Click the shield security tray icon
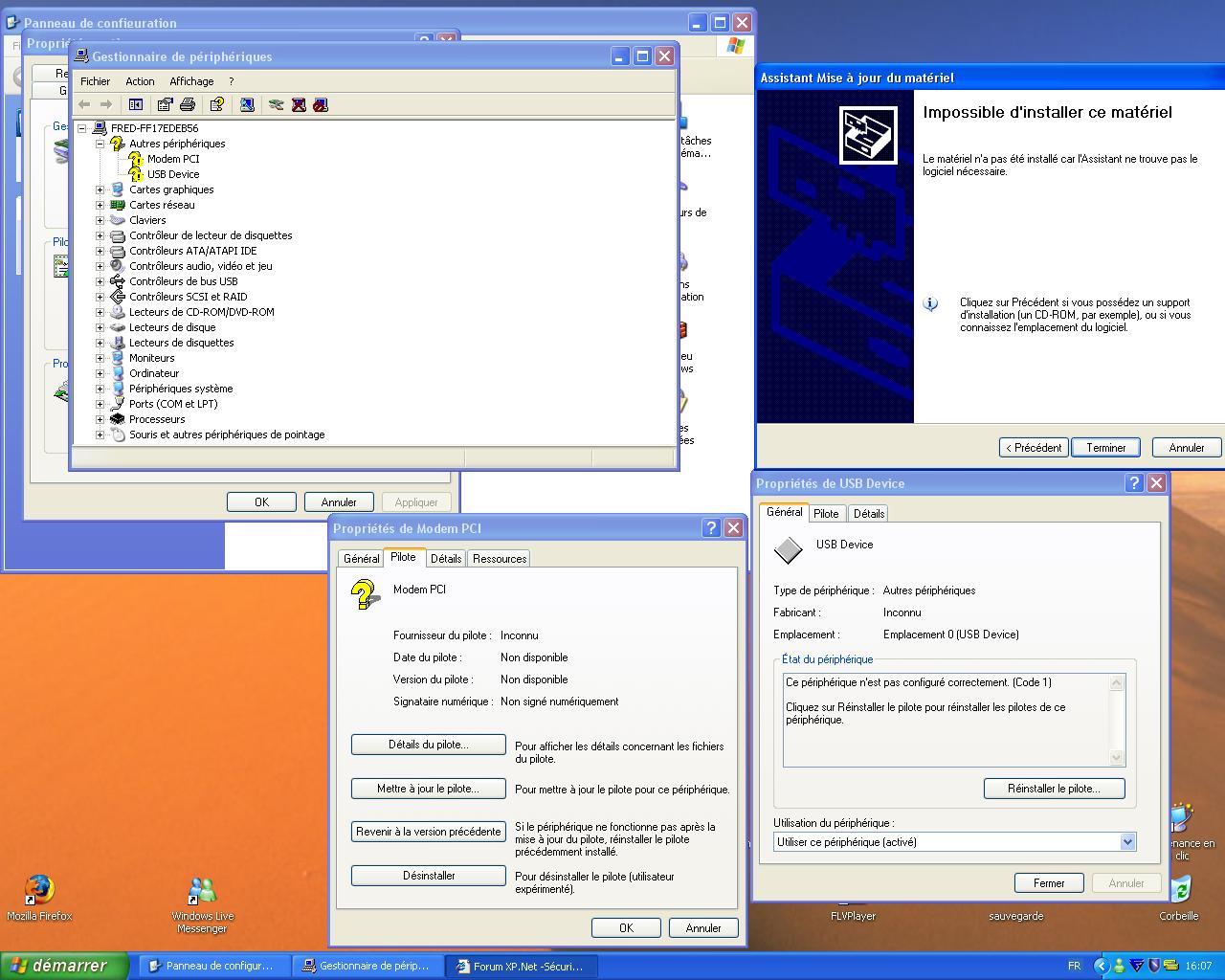This screenshot has width=1225, height=980. tap(1154, 966)
